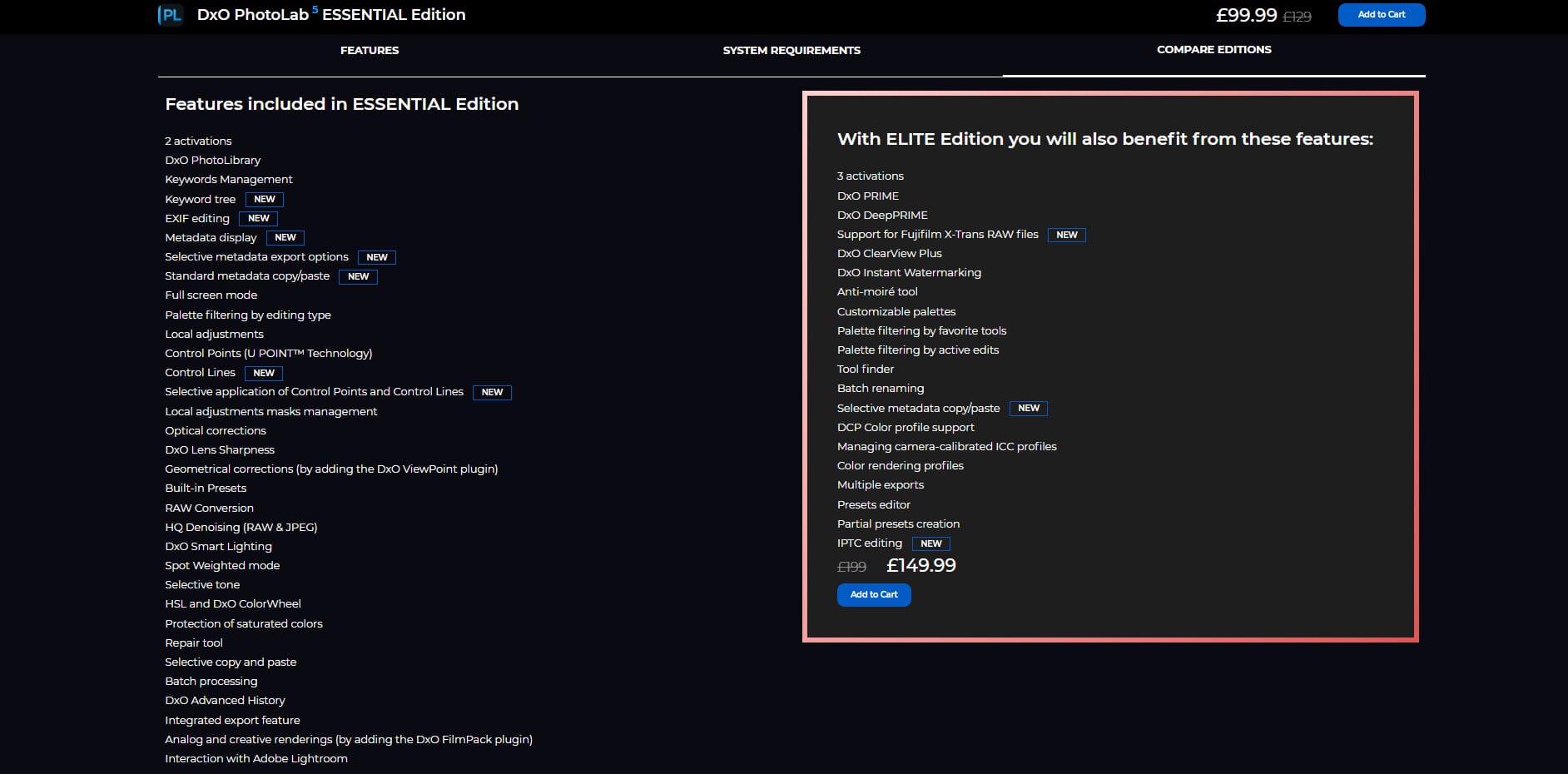Click 'DxO Advanced History' text

coord(225,701)
